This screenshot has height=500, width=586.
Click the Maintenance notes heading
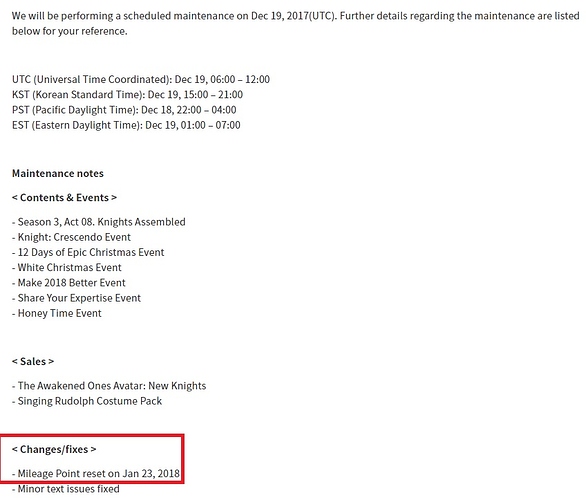(58, 173)
